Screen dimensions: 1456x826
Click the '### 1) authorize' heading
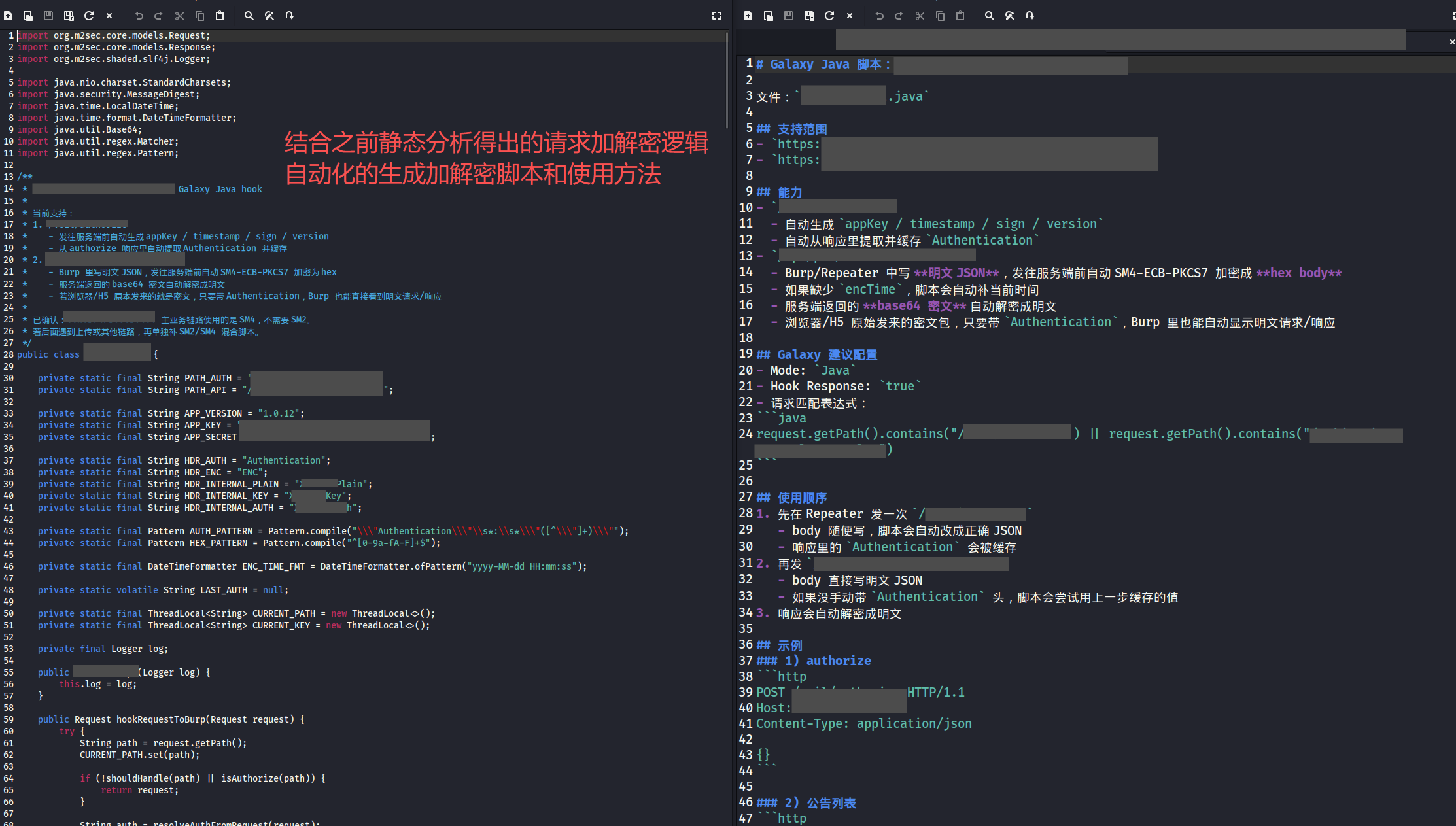point(814,661)
